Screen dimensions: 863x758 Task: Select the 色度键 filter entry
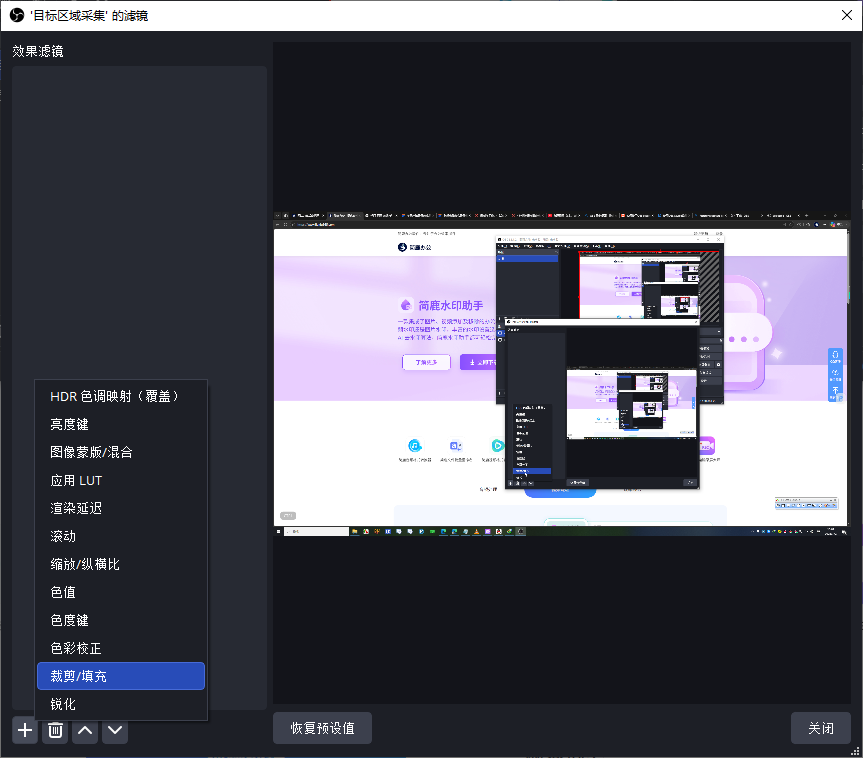(121, 620)
